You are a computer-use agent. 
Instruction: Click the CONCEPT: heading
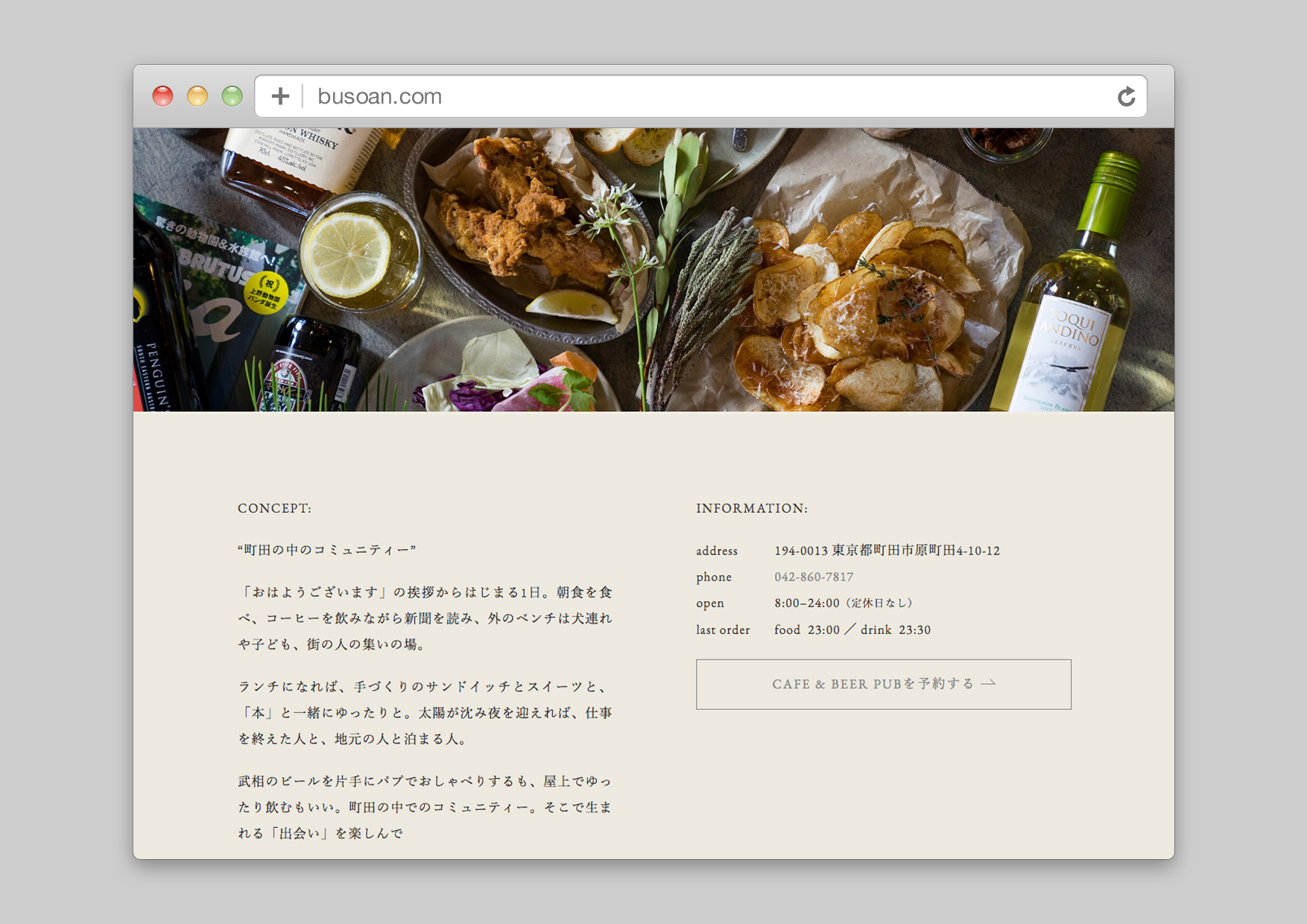pyautogui.click(x=273, y=507)
